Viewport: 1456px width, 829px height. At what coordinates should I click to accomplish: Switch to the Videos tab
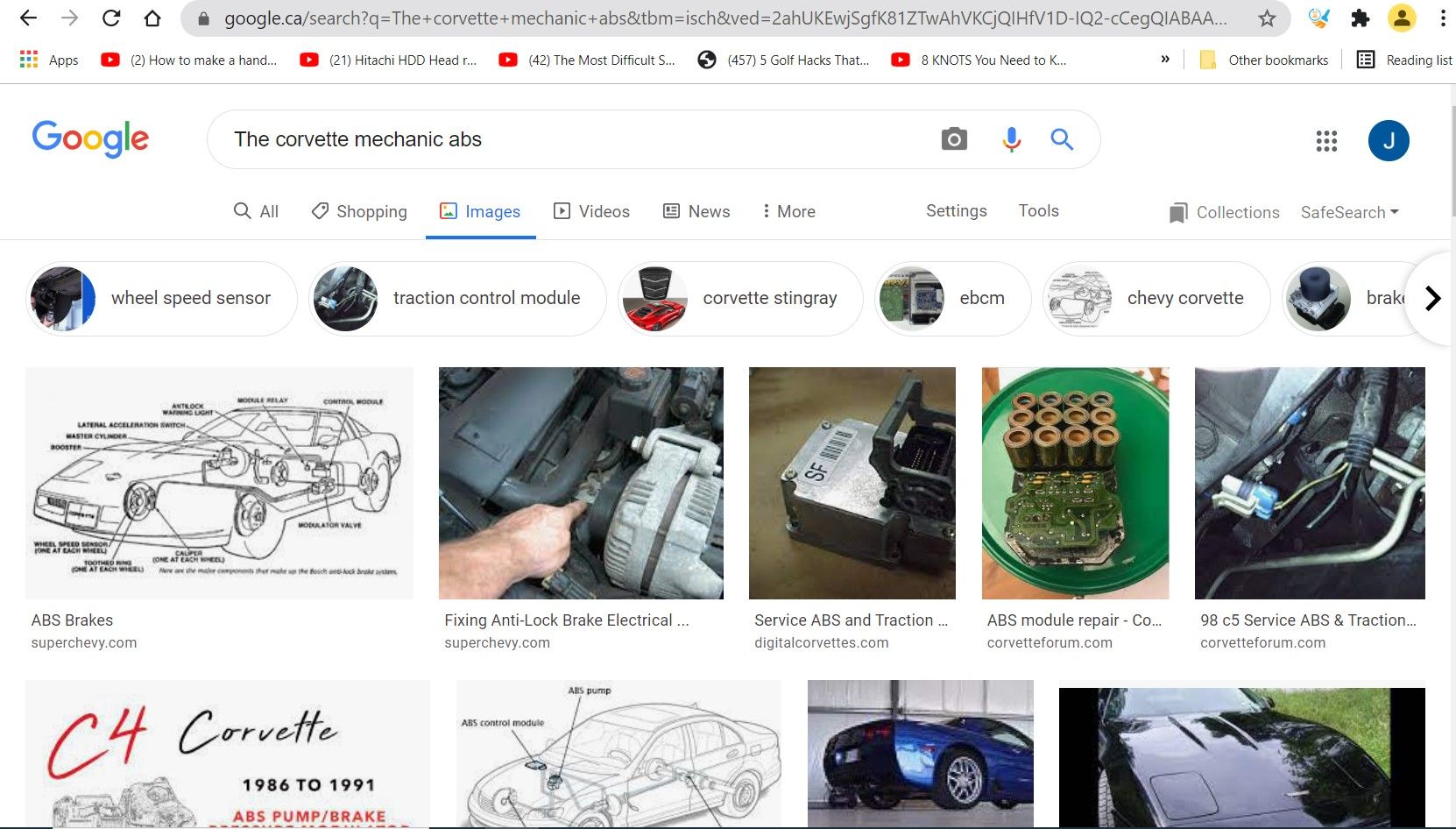pyautogui.click(x=591, y=211)
